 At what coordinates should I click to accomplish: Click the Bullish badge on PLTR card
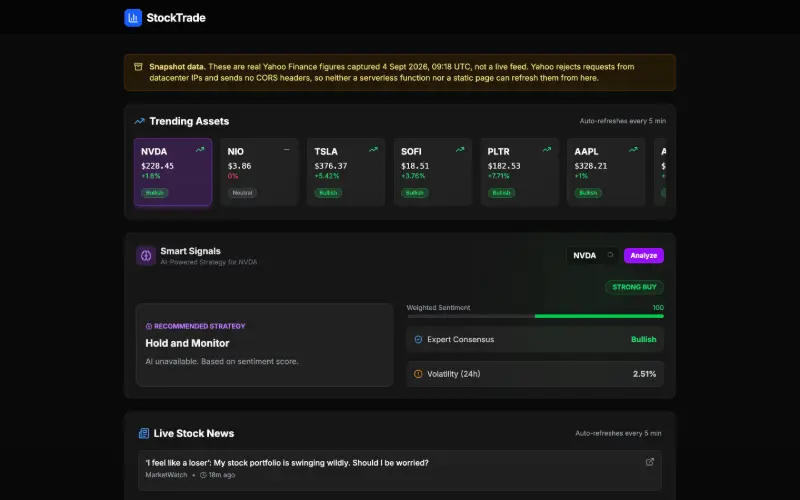coord(502,193)
